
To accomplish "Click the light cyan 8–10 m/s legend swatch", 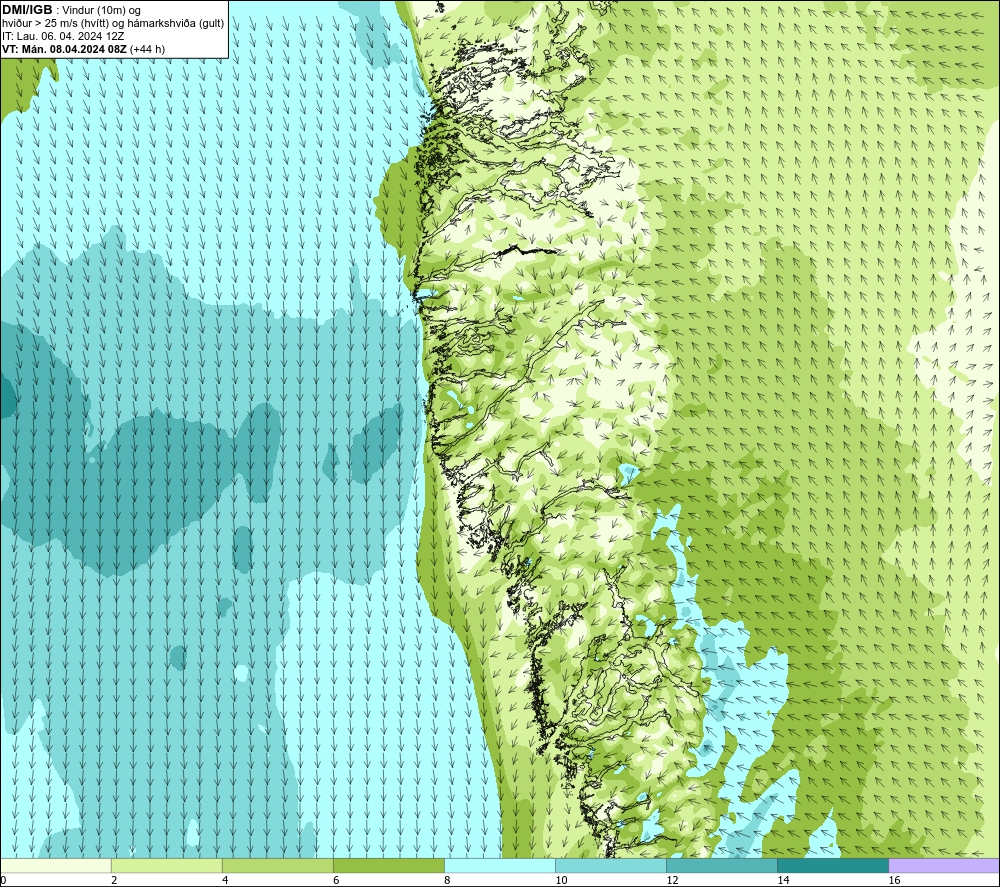I will pos(500,865).
